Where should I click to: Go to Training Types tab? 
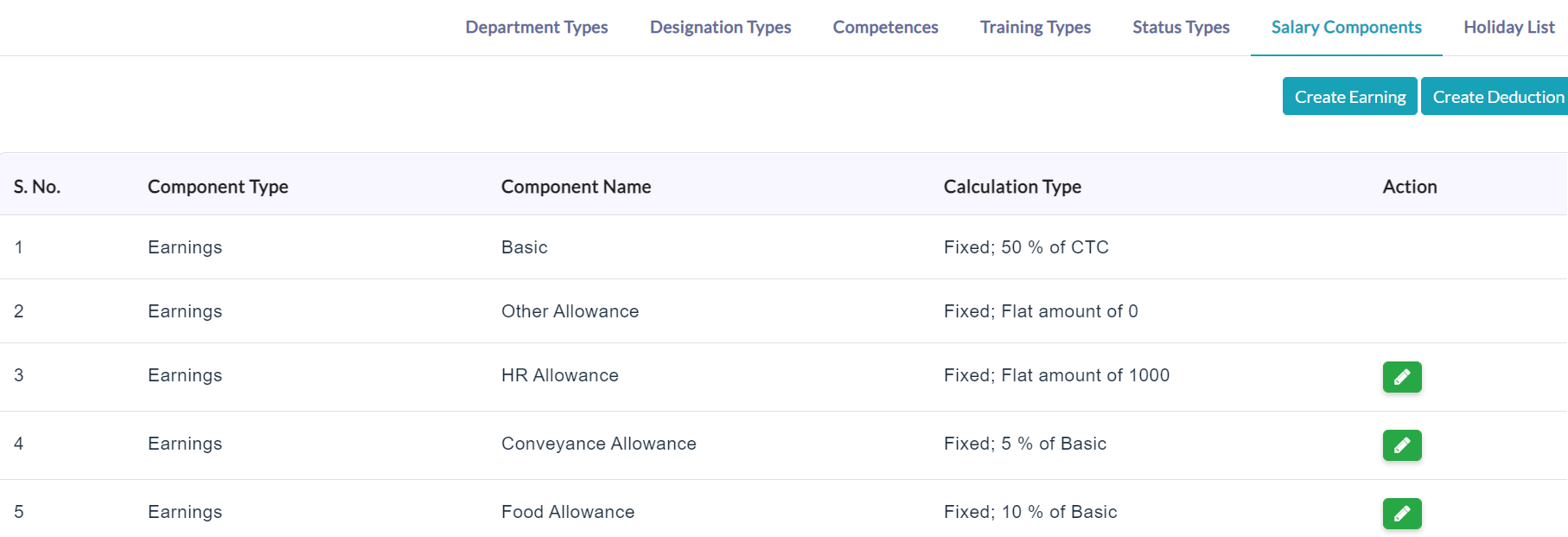pos(1036,28)
